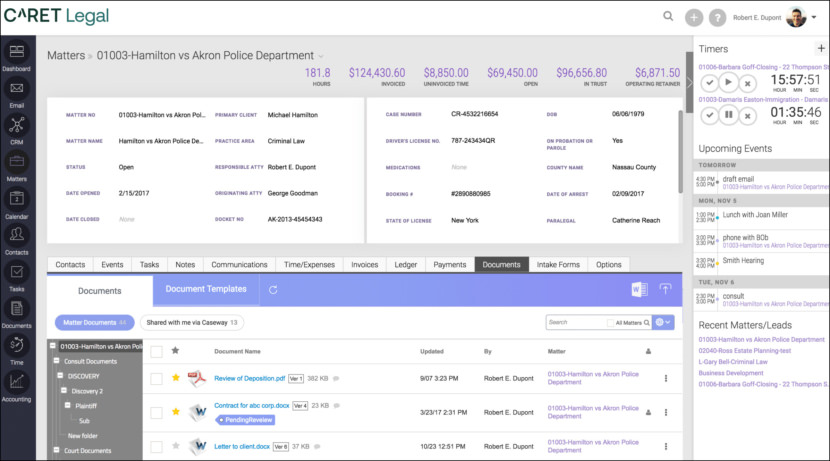Switch to the Invoices tab

[x=365, y=265]
